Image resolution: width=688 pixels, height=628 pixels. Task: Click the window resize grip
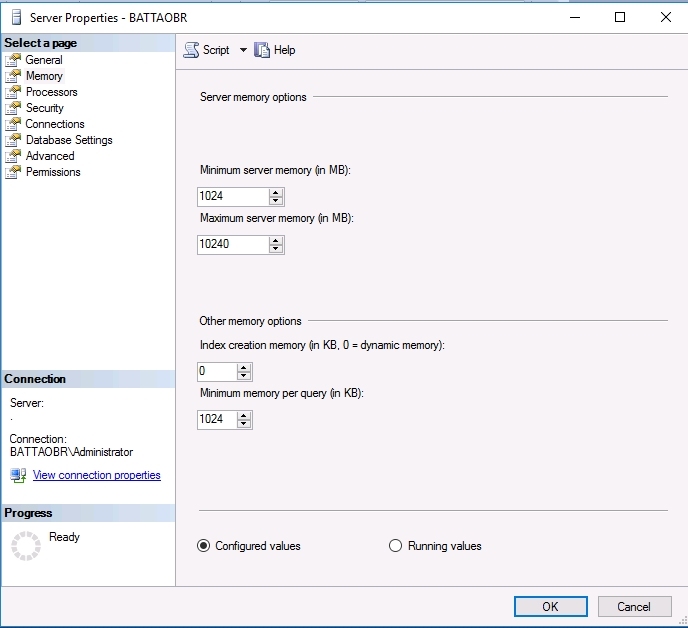coord(682,620)
